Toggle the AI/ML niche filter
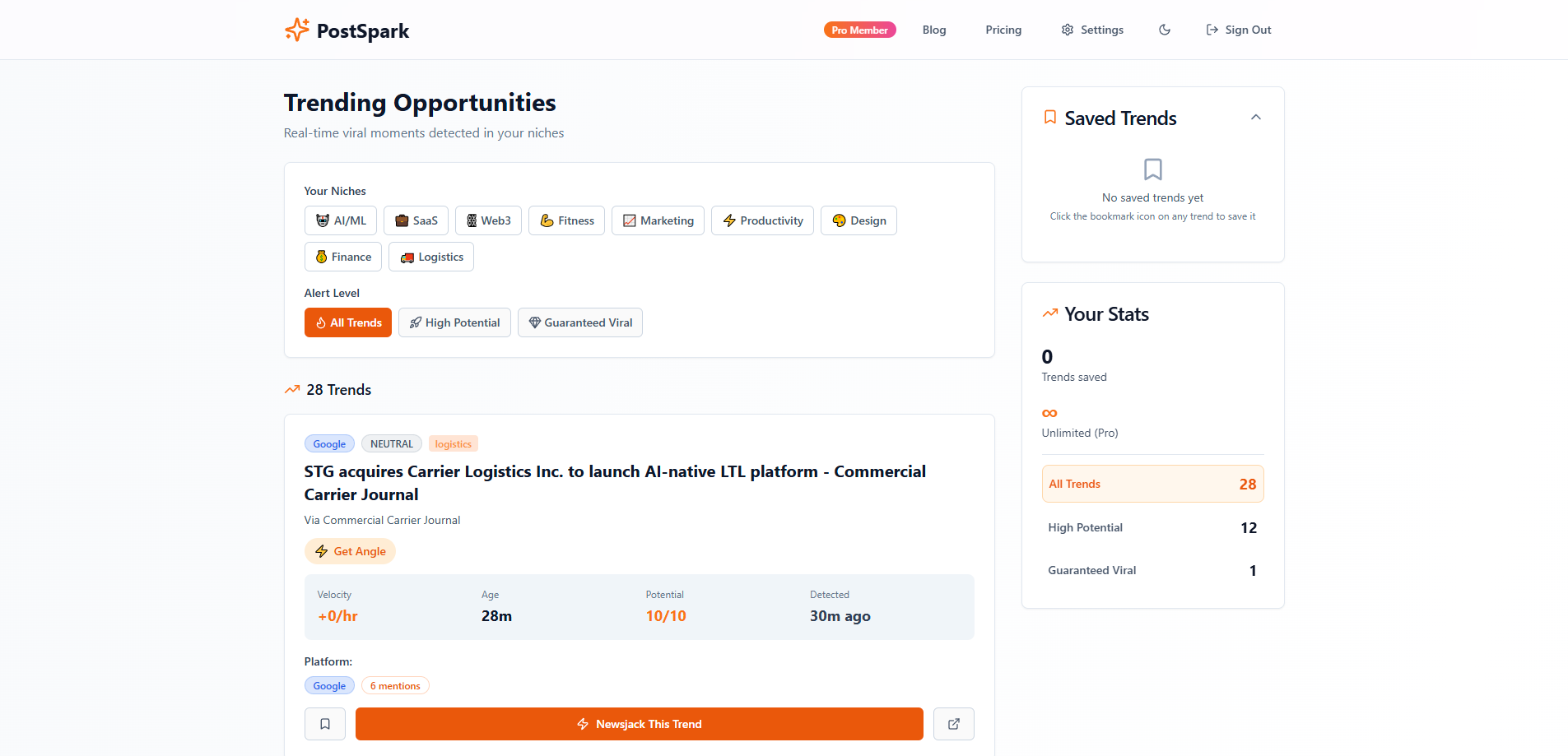Screen dimensions: 1568x756 point(341,220)
